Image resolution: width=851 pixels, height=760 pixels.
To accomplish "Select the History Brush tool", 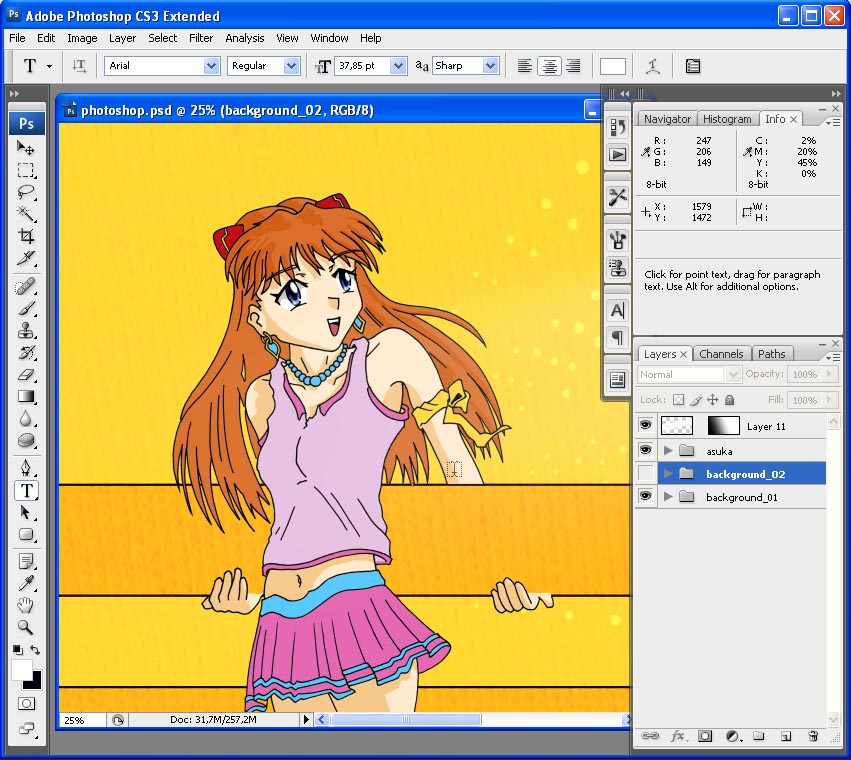I will (26, 352).
